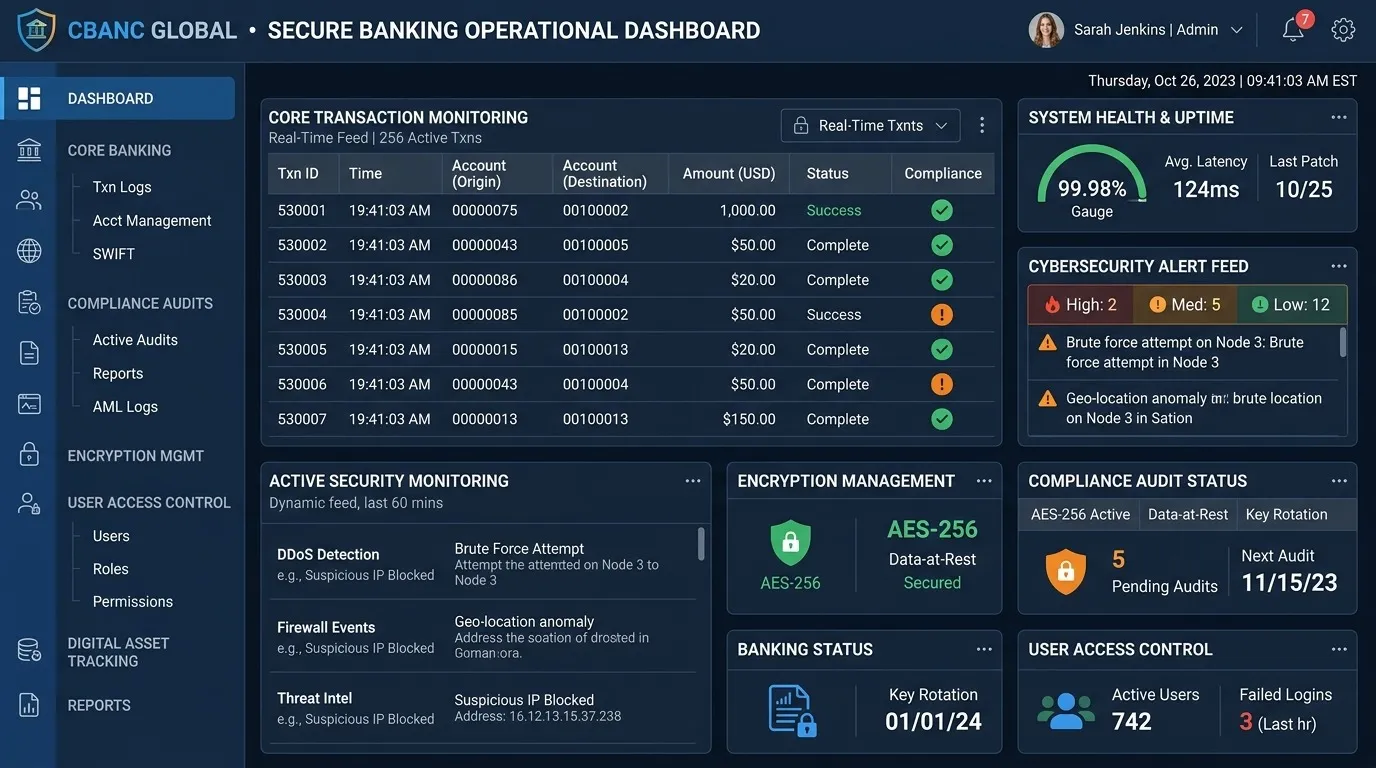Open Active Security Monitoring options menu
Screen dimensions: 1376x768
point(693,481)
